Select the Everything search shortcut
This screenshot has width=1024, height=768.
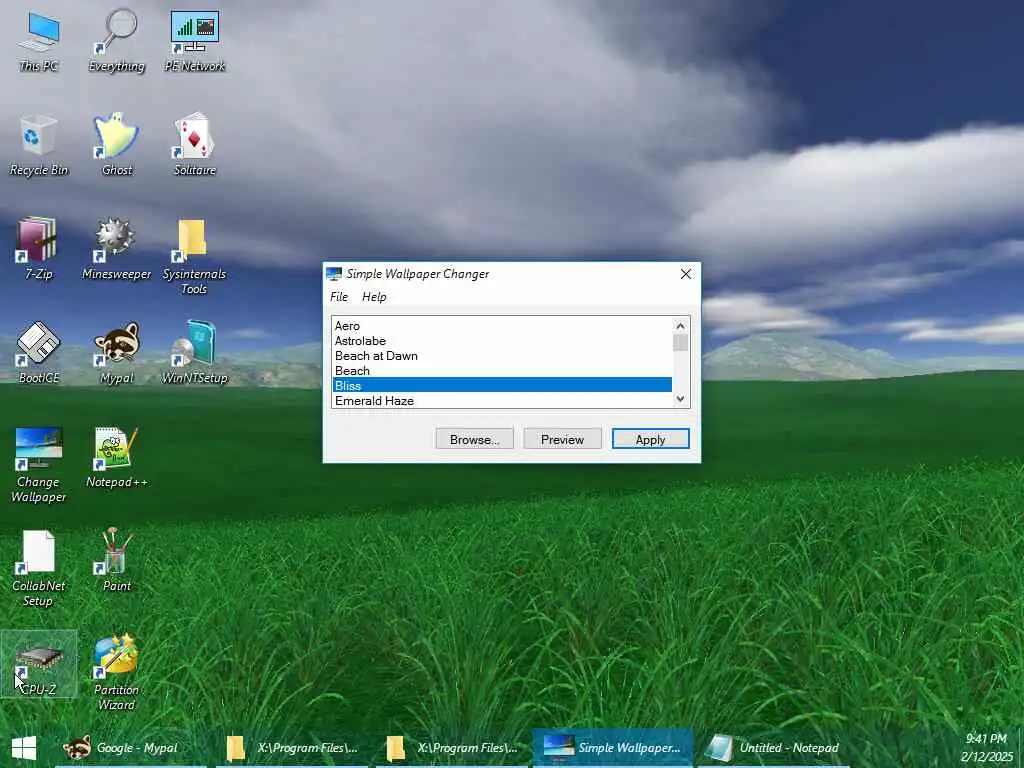click(117, 40)
